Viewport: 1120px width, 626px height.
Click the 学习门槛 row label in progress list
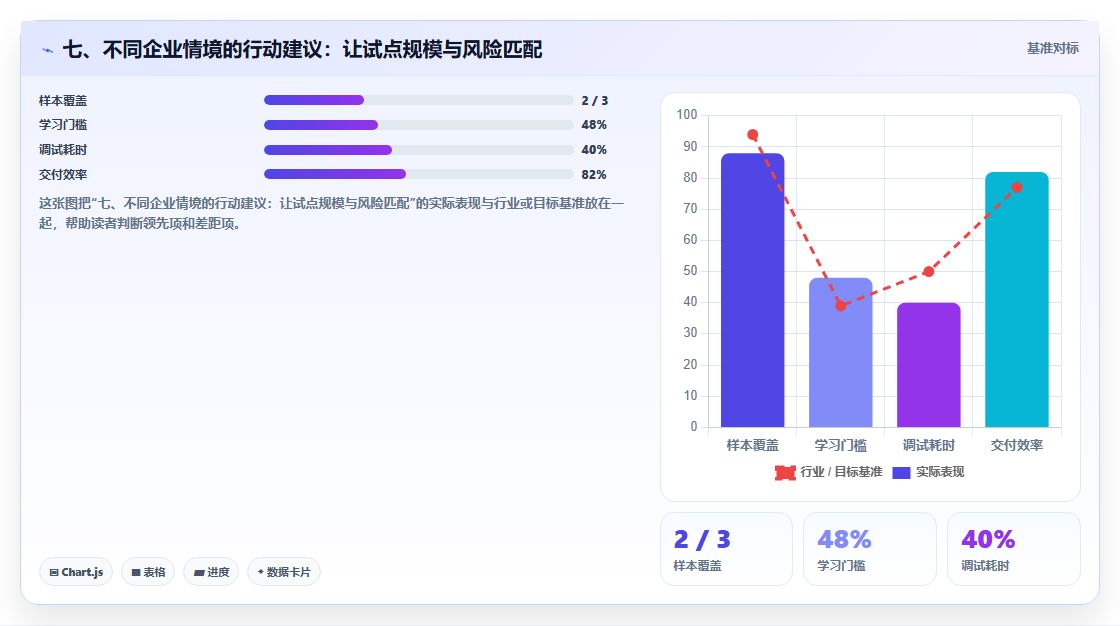(x=63, y=125)
